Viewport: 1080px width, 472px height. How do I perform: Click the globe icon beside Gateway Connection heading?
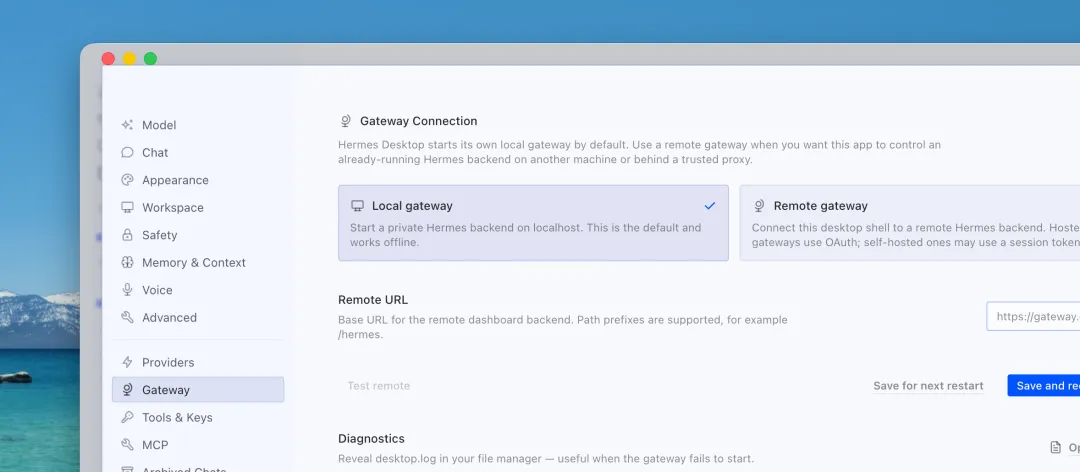(346, 121)
